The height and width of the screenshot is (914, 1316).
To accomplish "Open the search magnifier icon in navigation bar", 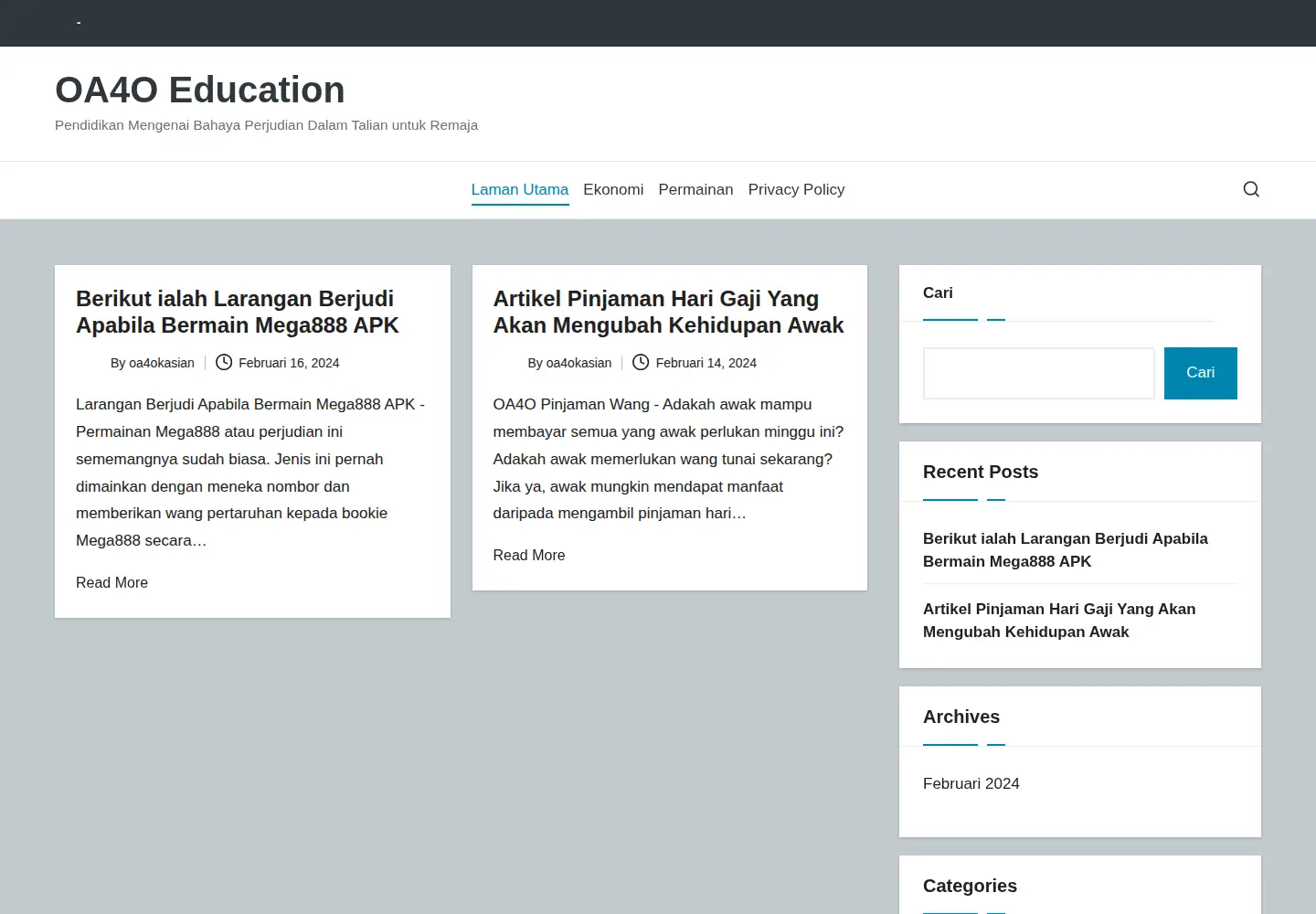I will pyautogui.click(x=1251, y=189).
